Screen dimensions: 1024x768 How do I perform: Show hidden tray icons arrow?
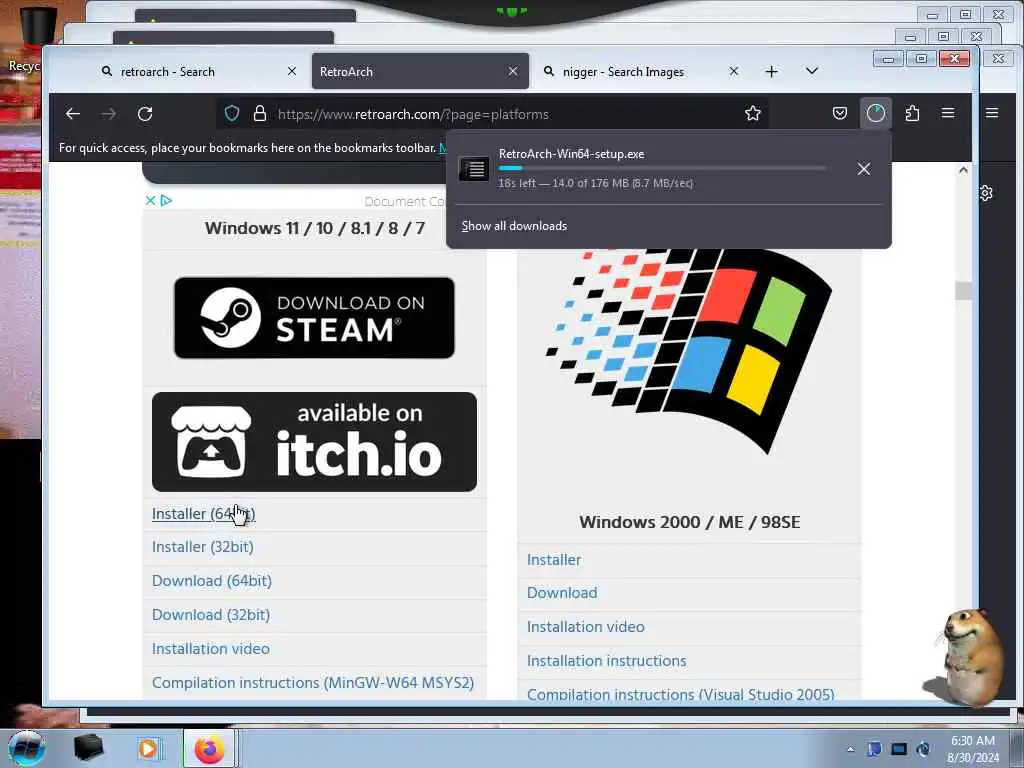coord(850,749)
